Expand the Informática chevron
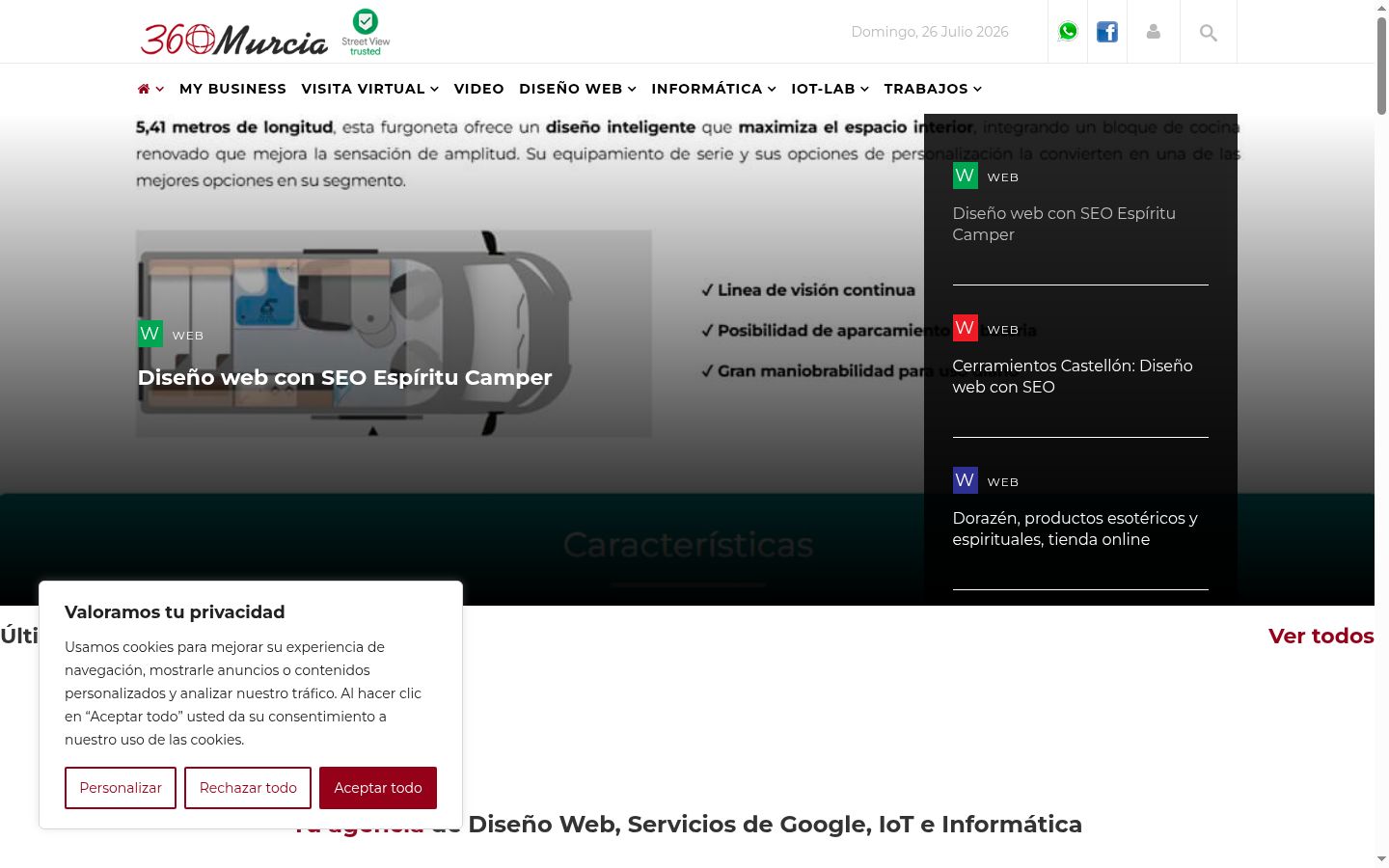Viewport: 1389px width, 868px height. pos(772,89)
